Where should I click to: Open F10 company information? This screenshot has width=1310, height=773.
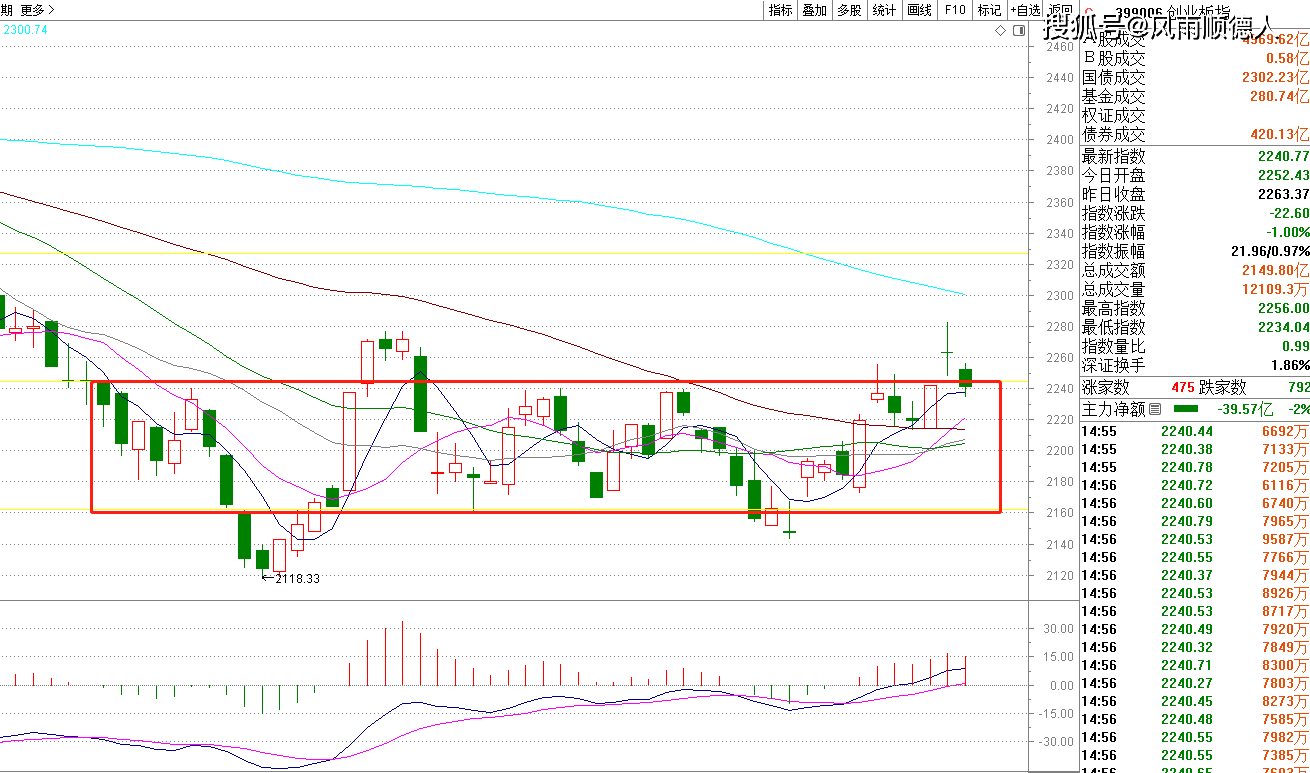coord(955,10)
